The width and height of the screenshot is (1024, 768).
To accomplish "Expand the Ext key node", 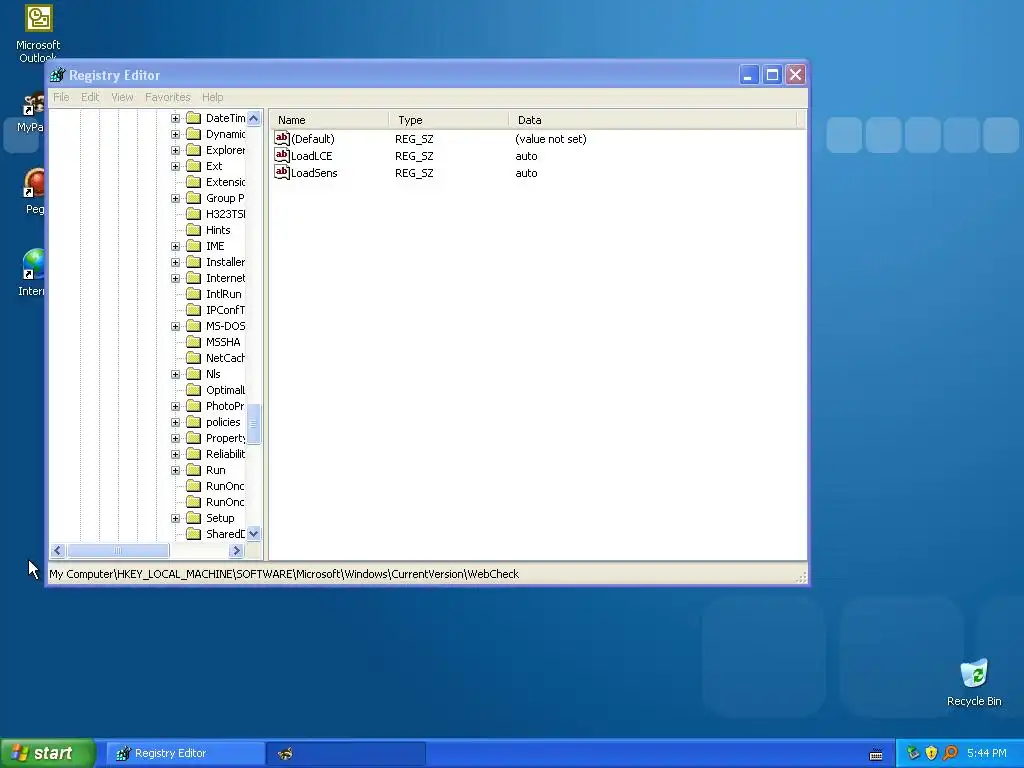I will click(175, 167).
